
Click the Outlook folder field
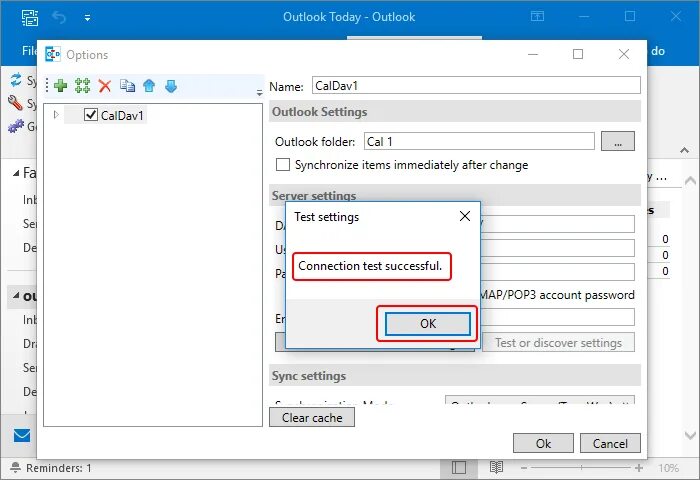point(479,142)
